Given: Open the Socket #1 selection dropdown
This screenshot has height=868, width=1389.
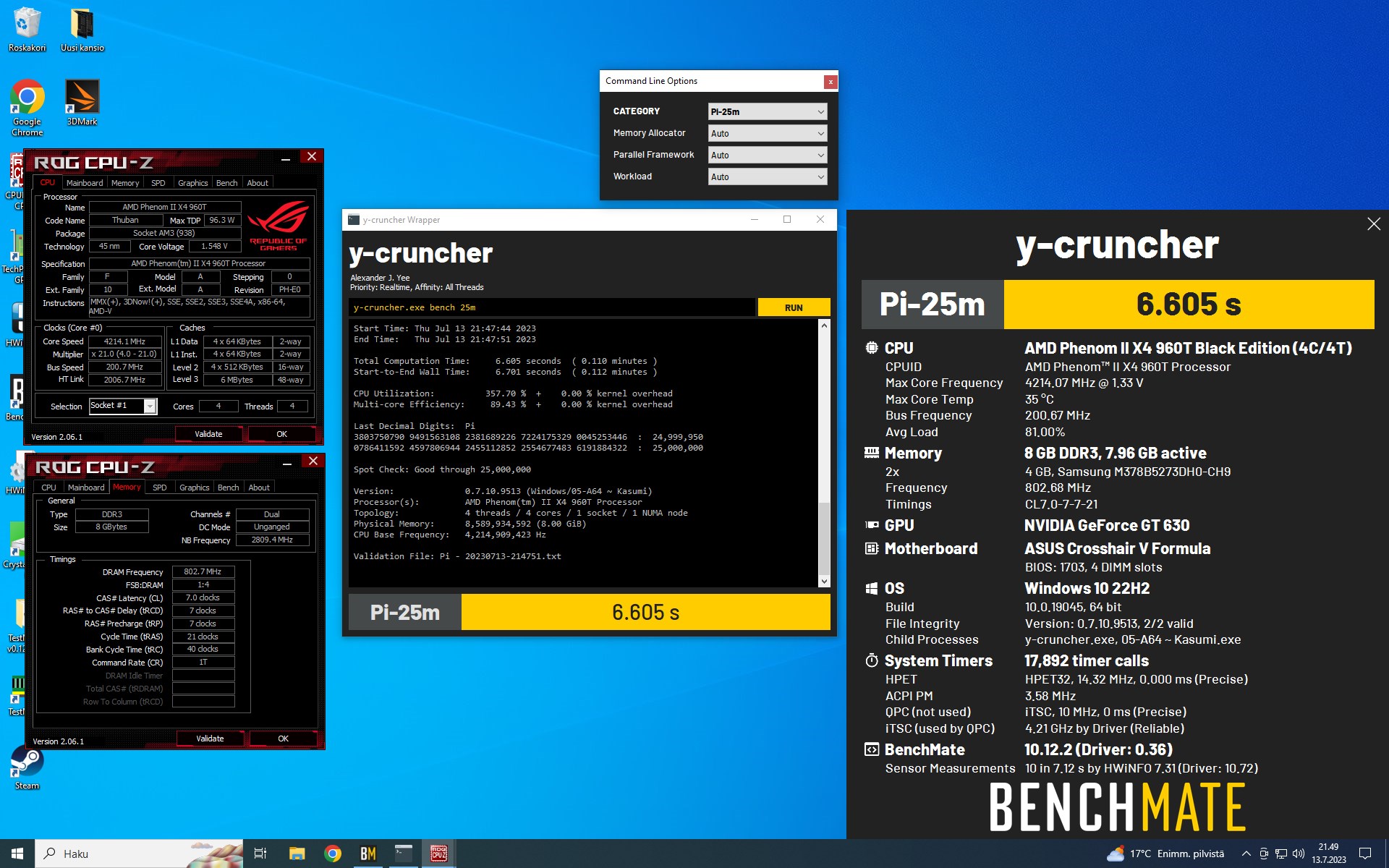Looking at the screenshot, I should coord(122,406).
